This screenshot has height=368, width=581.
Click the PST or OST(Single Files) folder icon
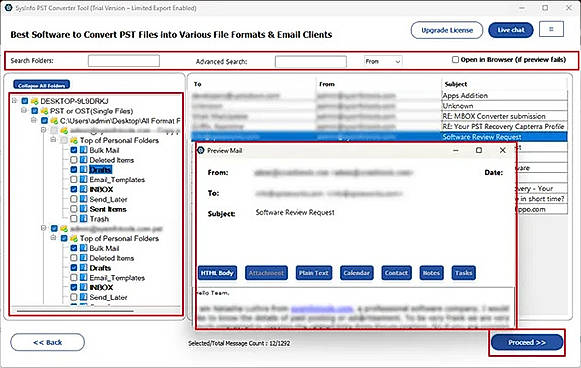tap(44, 111)
